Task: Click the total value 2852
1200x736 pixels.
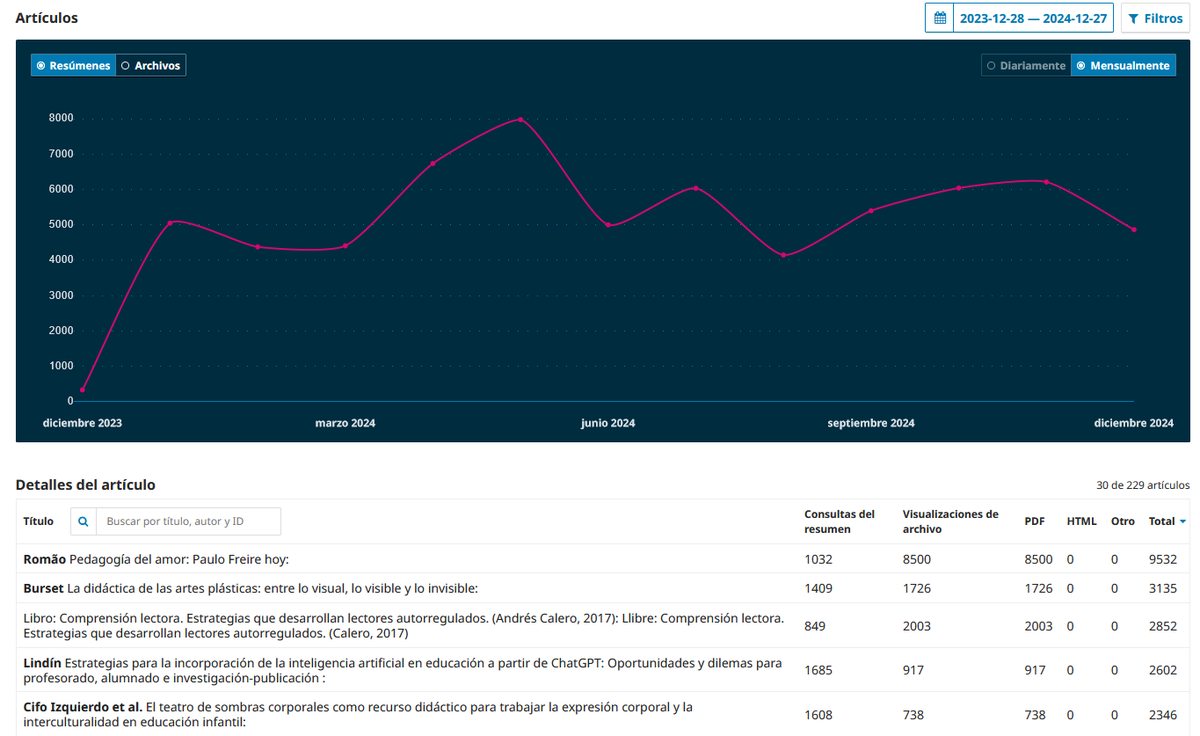Action: (x=1163, y=626)
